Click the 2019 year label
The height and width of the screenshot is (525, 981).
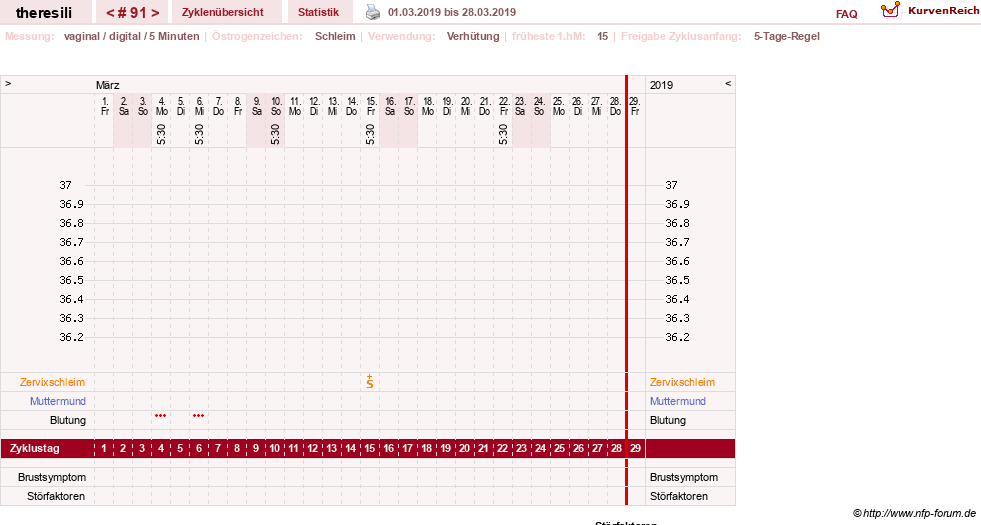tap(661, 85)
